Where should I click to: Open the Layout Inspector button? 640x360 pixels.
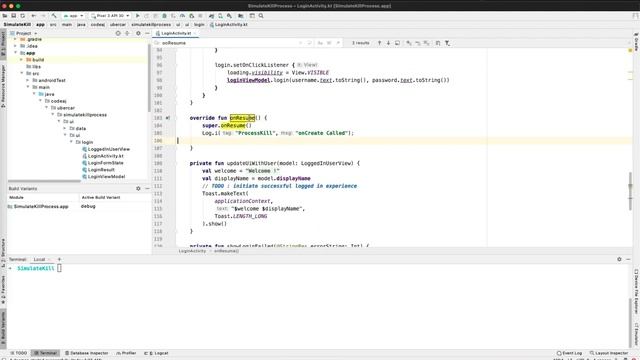(x=609, y=353)
